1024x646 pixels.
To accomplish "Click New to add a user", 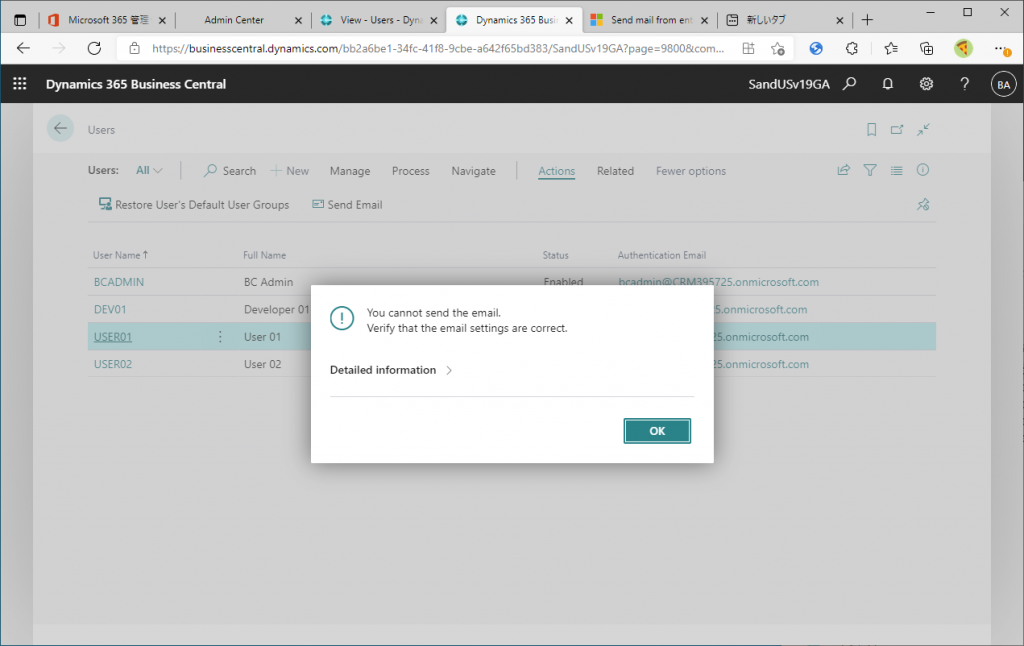I will click(289, 170).
